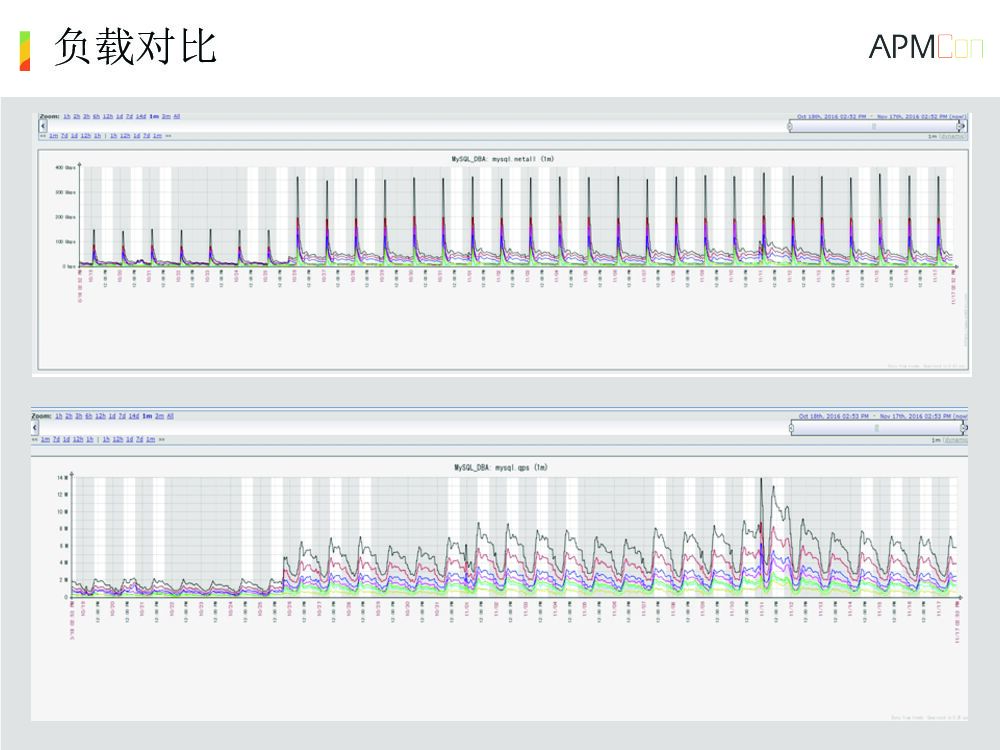Set zoom to 12h in the netall graph

point(108,117)
